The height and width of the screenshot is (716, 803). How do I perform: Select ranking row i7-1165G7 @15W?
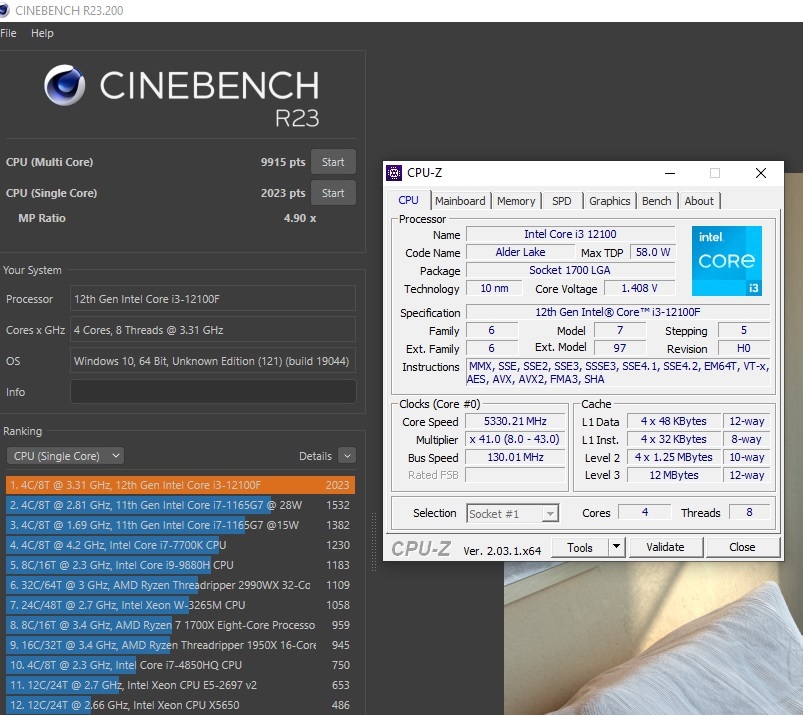pyautogui.click(x=180, y=525)
